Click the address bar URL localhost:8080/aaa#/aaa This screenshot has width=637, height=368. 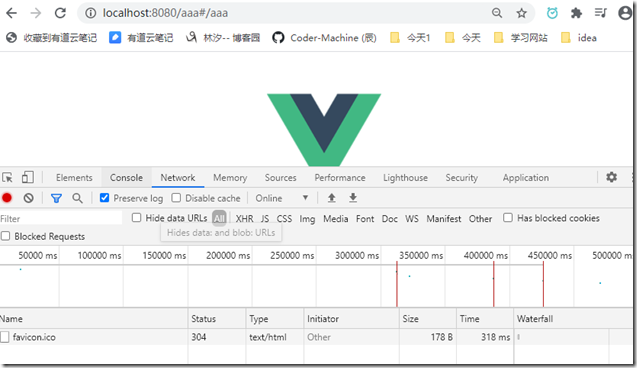(165, 13)
